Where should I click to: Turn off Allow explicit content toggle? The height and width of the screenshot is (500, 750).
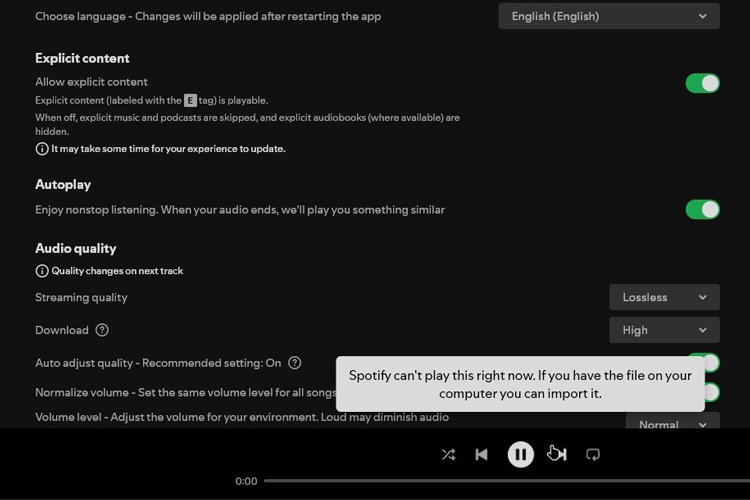coord(702,83)
